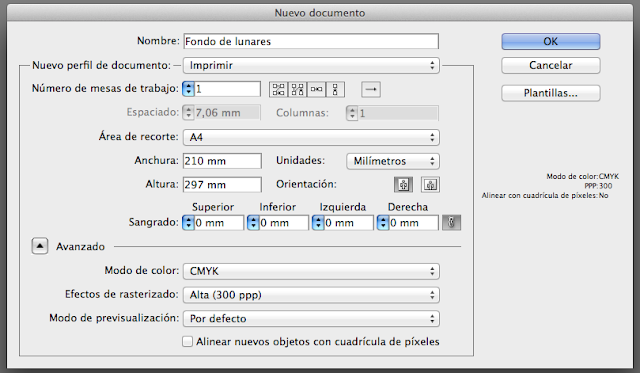
Task: Set landscape orientation icon
Action: coord(430,185)
